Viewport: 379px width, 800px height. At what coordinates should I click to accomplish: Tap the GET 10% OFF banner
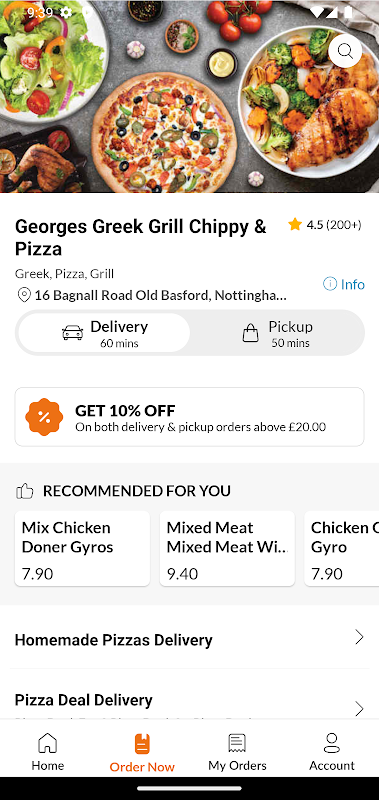pos(189,417)
